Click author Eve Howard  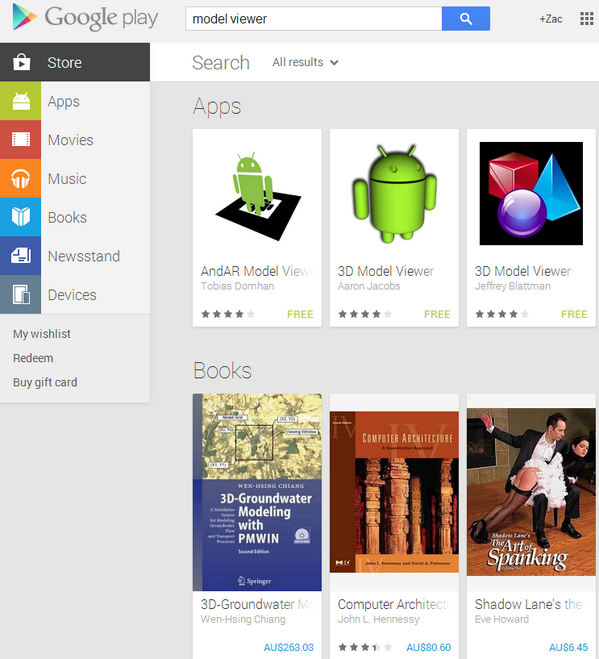click(502, 619)
